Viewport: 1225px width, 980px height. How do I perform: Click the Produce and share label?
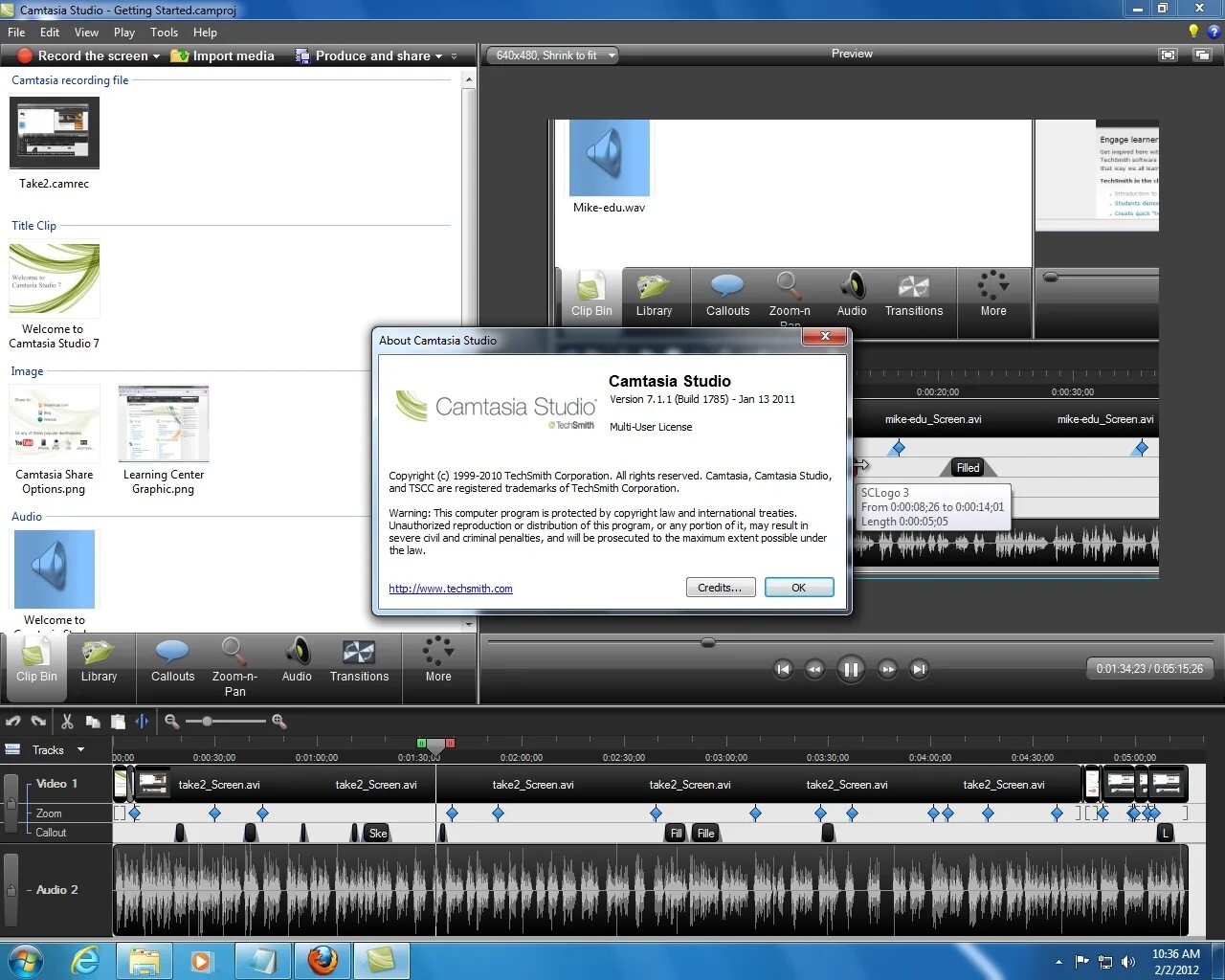pyautogui.click(x=372, y=56)
